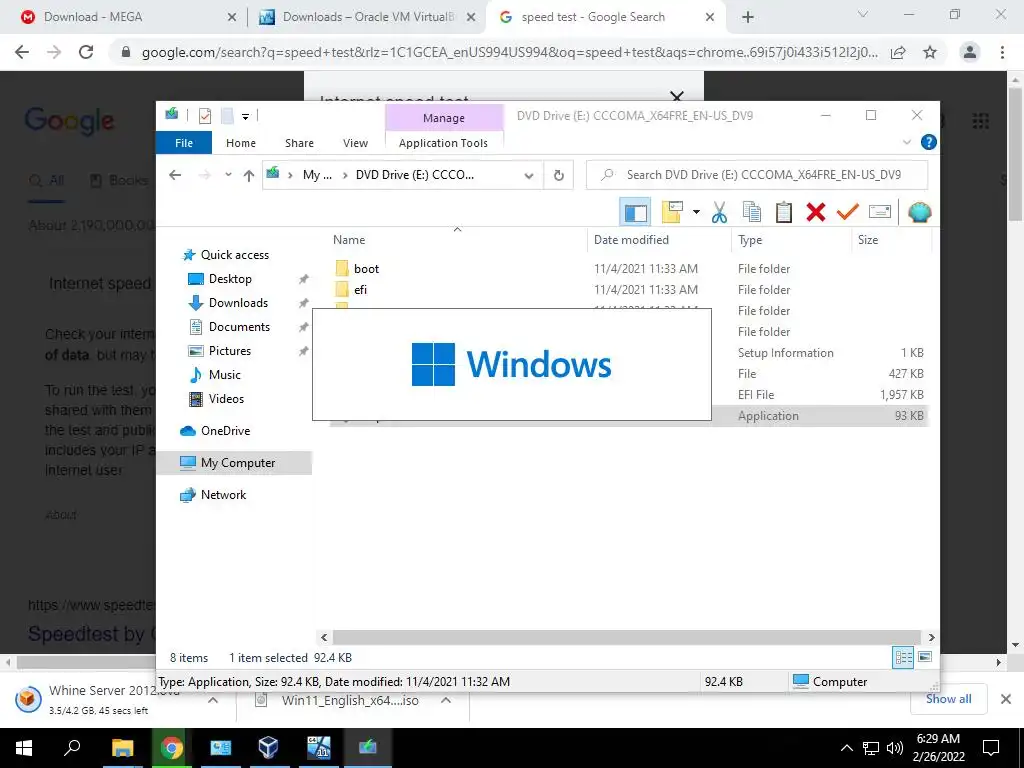Click the orange checkmark Properties icon
This screenshot has width=1024, height=768.
[x=848, y=212]
